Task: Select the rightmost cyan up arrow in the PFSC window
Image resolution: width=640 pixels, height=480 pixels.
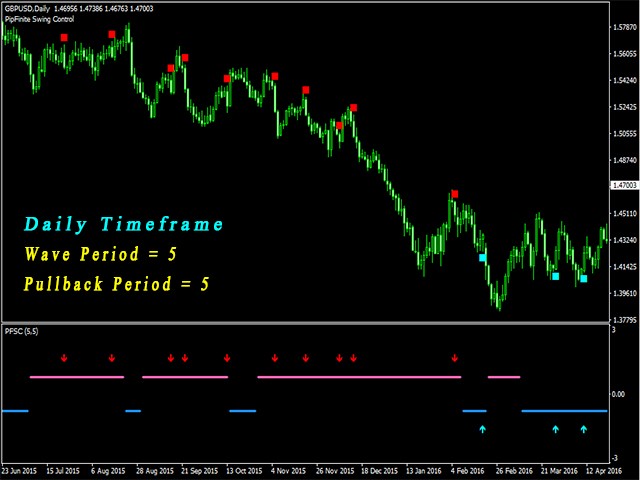Action: 584,429
